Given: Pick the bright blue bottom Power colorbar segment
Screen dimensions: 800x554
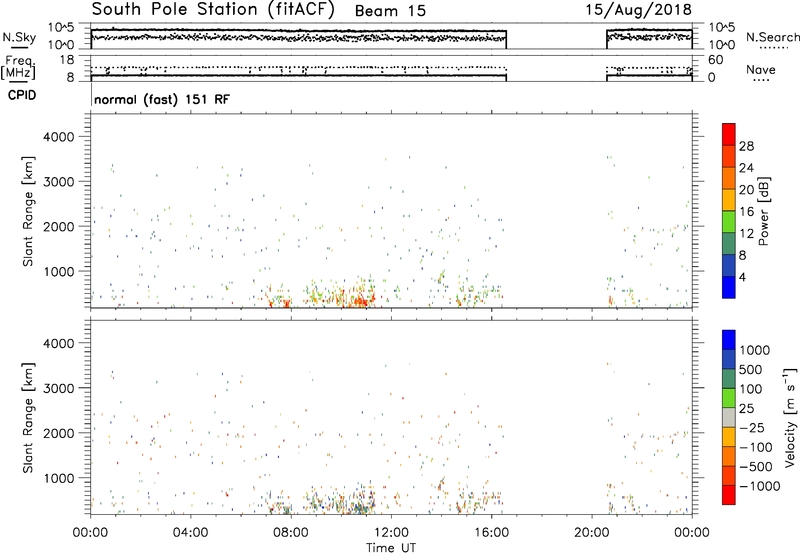Looking at the screenshot, I should coord(729,287).
